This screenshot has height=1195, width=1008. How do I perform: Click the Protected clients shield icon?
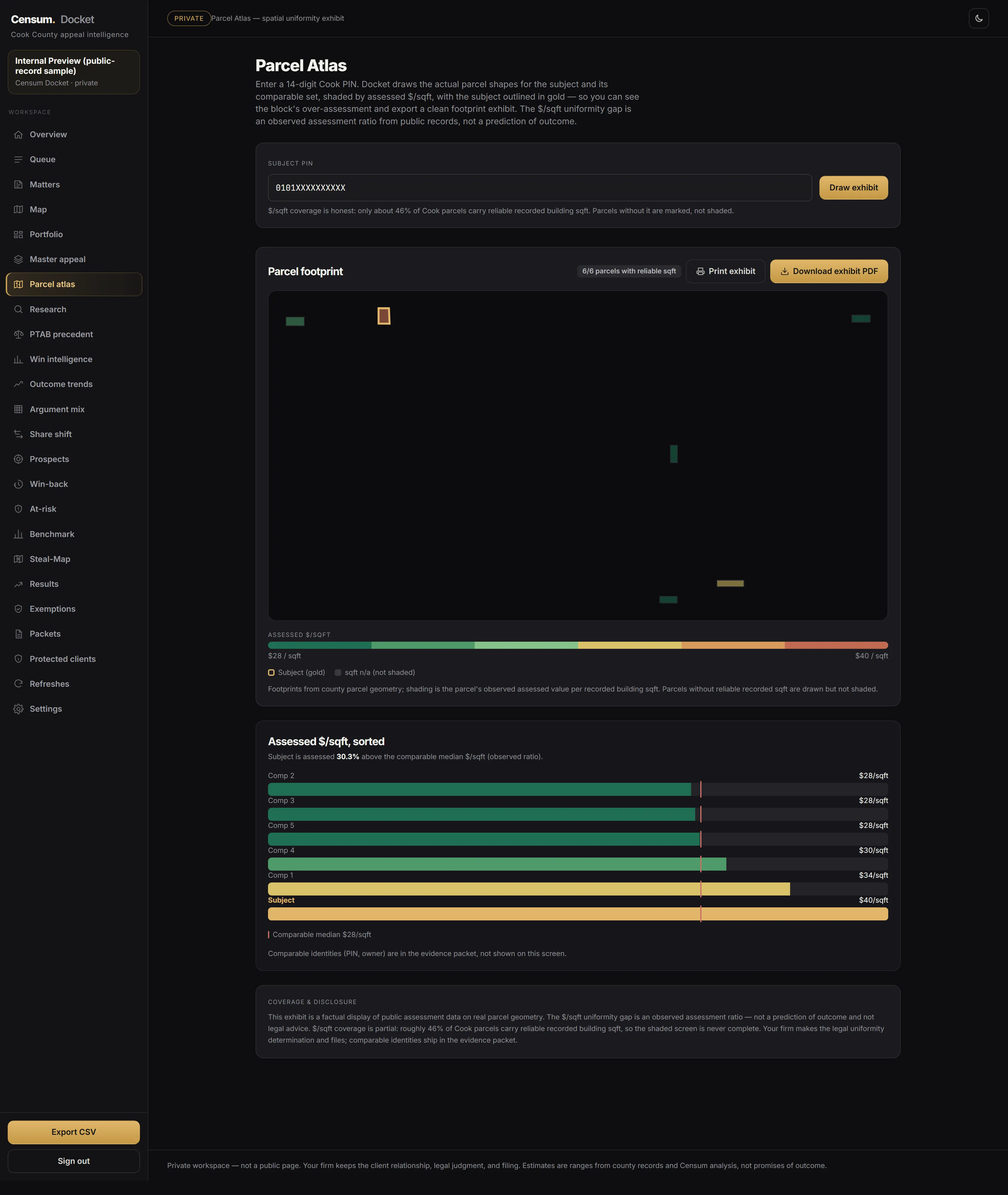click(x=18, y=659)
